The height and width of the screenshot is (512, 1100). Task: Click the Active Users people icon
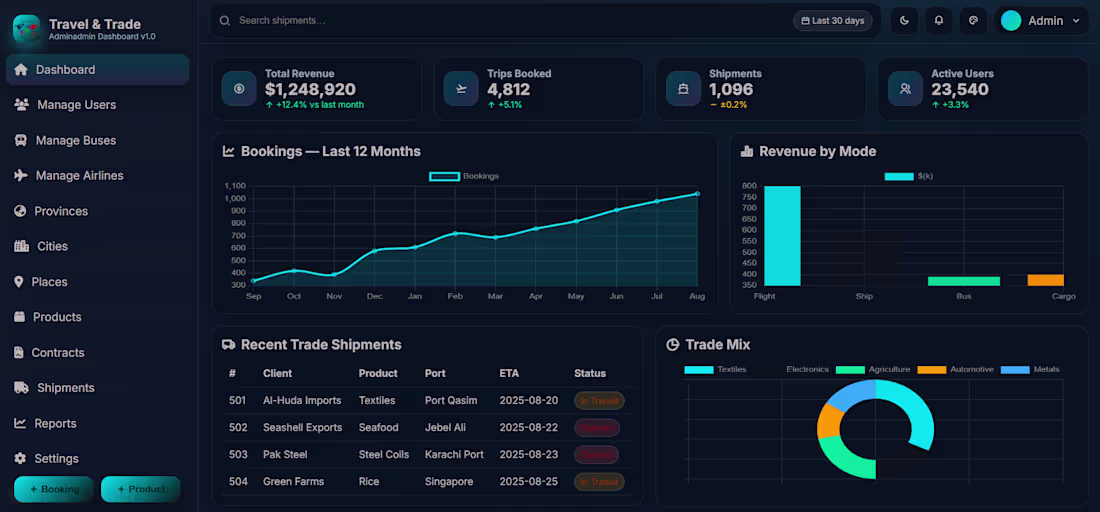point(906,88)
